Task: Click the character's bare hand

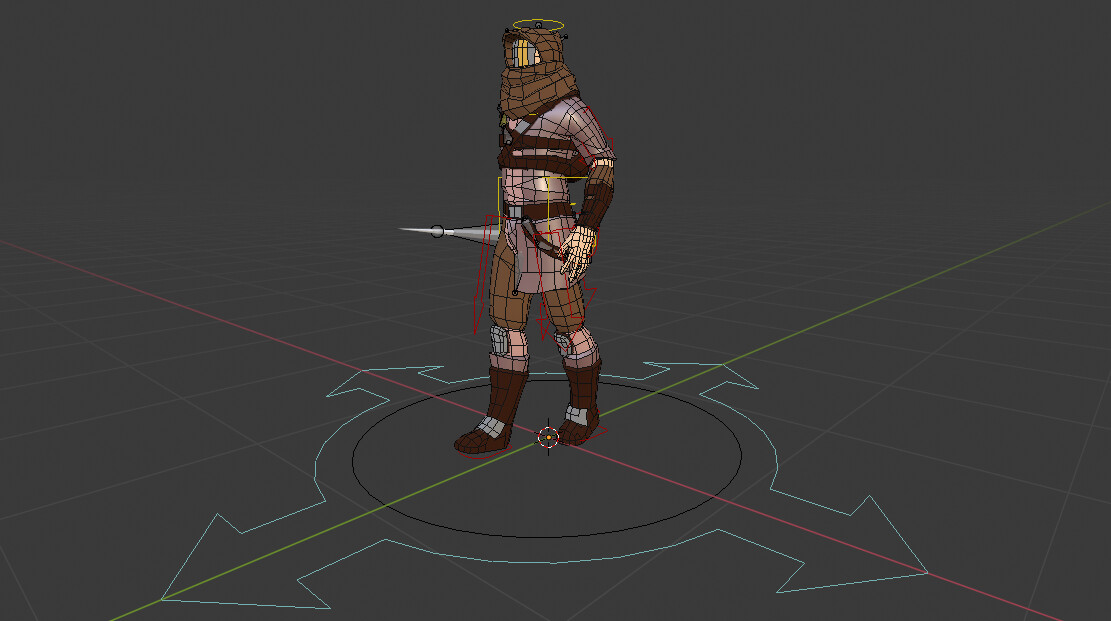Action: click(x=580, y=253)
